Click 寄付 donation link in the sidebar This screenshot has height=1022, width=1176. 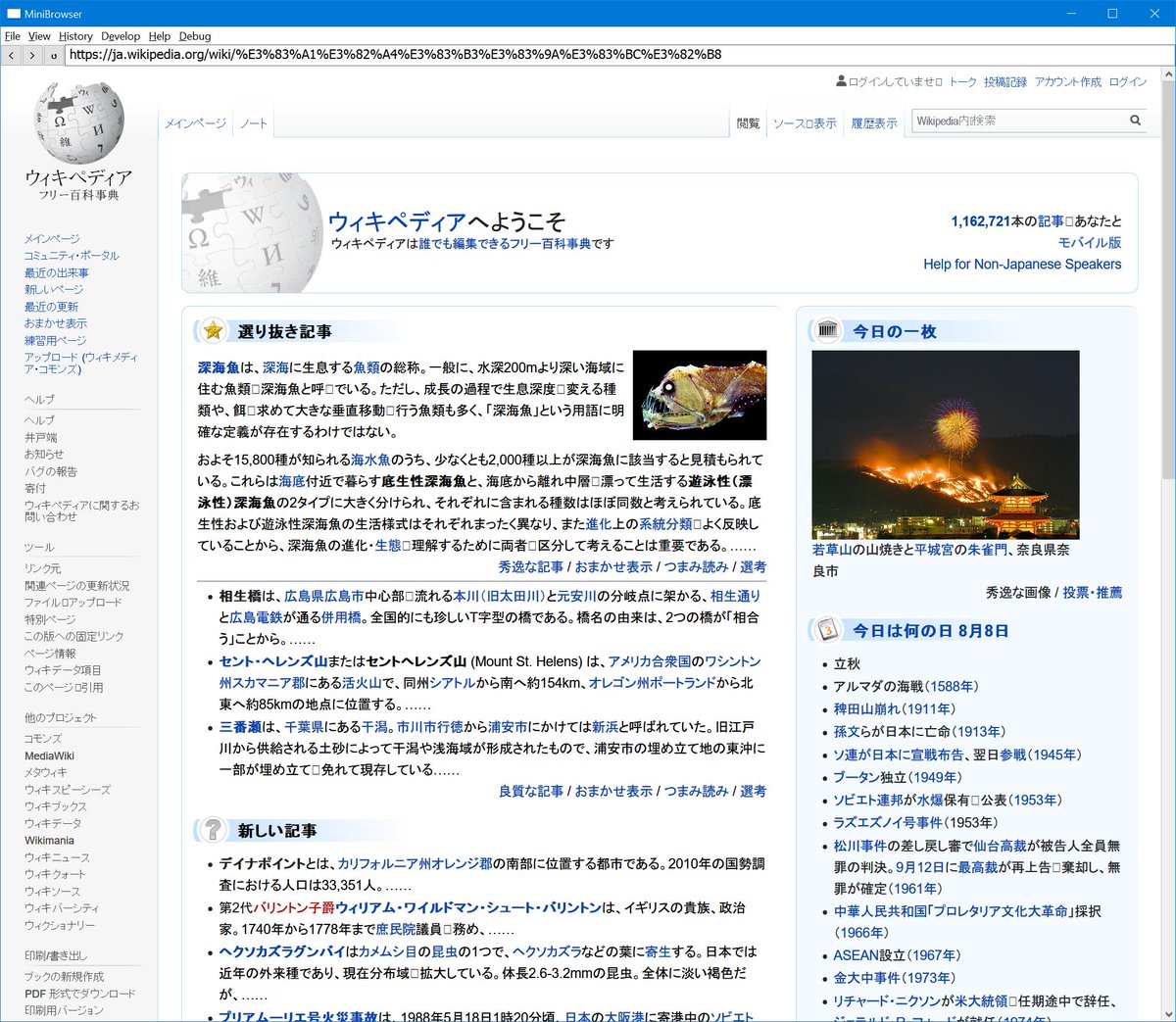[x=35, y=488]
